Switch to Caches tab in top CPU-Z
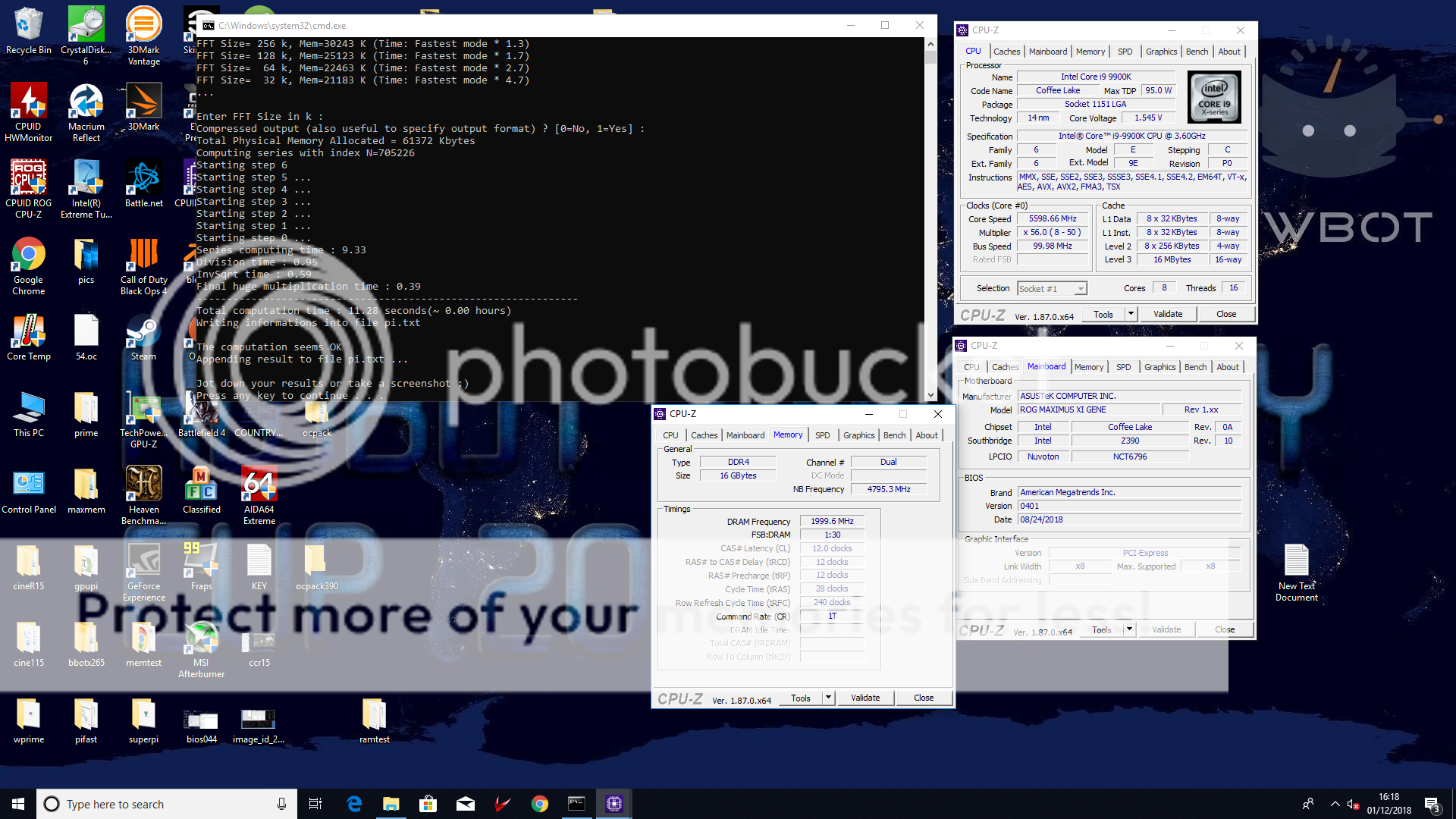Screen dimensions: 1456x819 (1006, 52)
